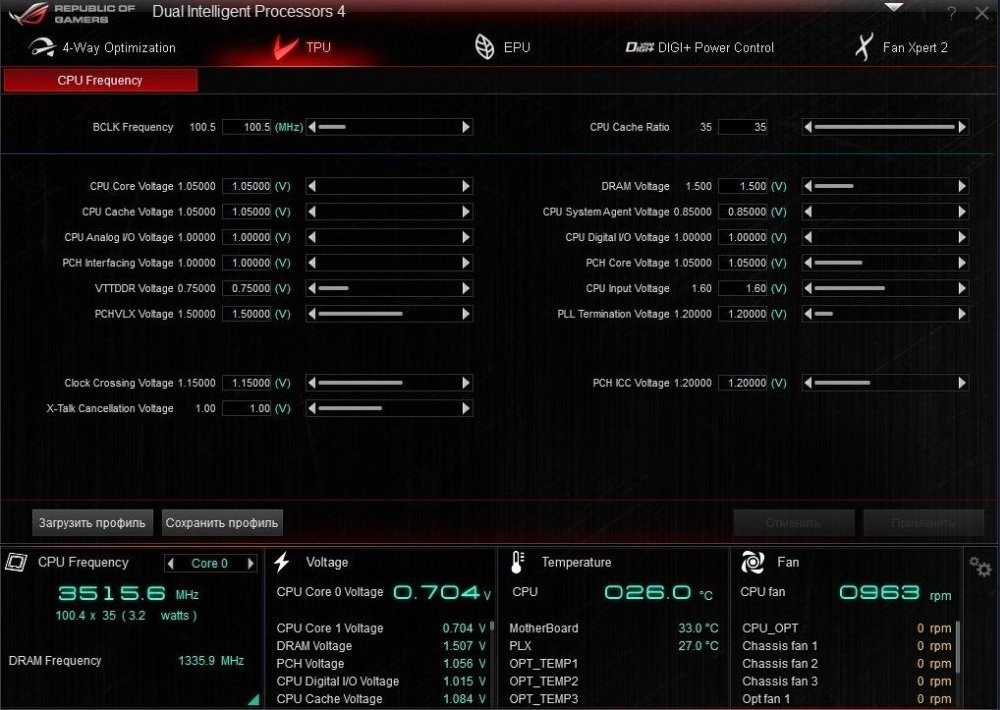The image size is (1000, 710).
Task: Switch to Fan Xpert 2 tab
Action: (901, 48)
